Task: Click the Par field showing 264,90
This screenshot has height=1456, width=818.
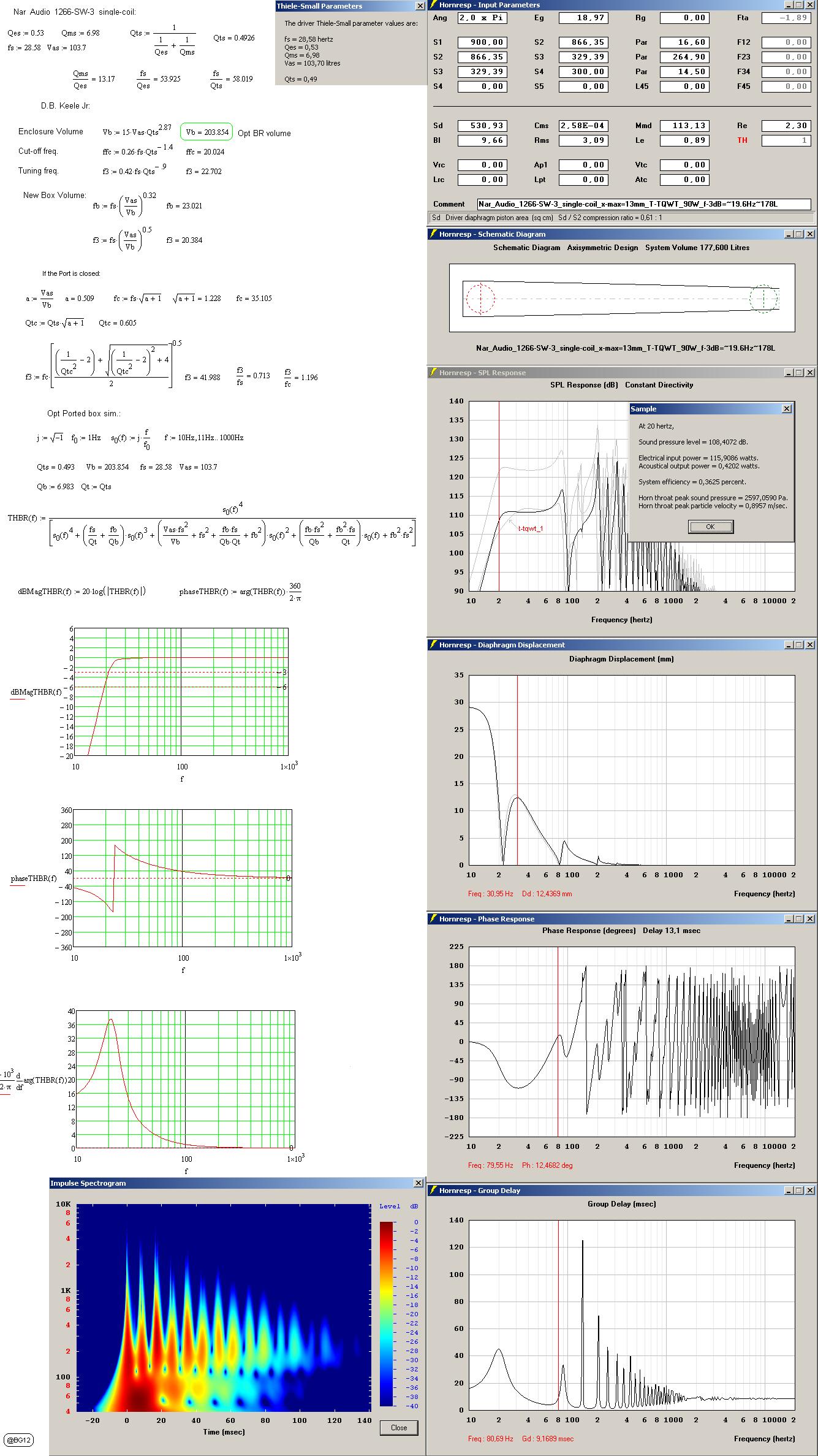Action: coord(684,57)
